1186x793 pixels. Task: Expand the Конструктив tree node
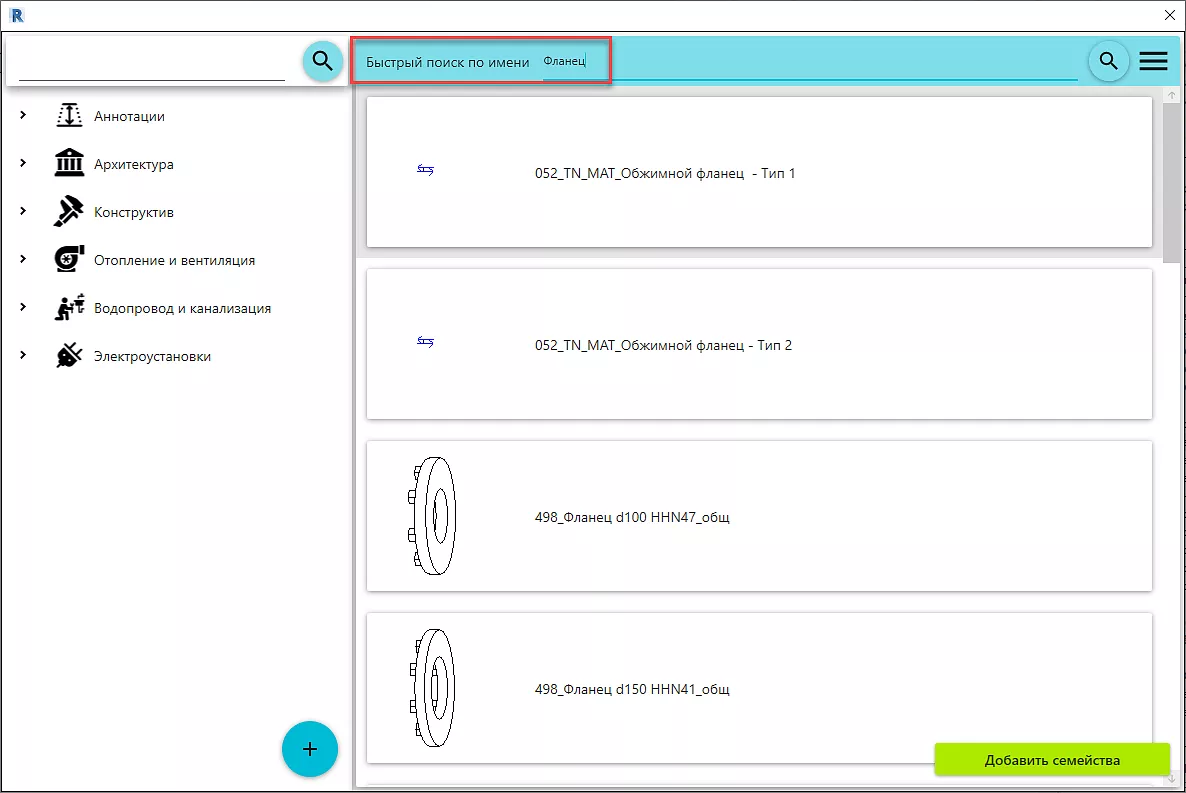(23, 212)
